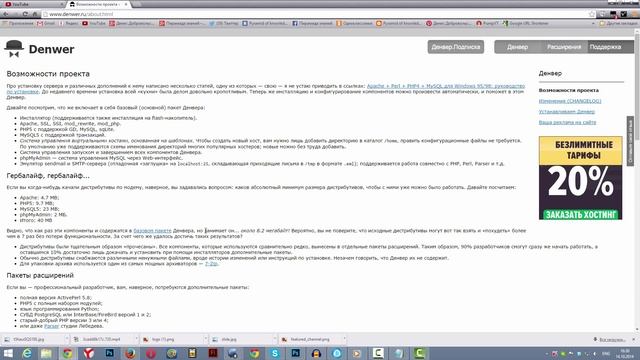Screen dimensions: 640x360
Task: Open the Google URL Shortener bookmark
Action: (x=525, y=24)
